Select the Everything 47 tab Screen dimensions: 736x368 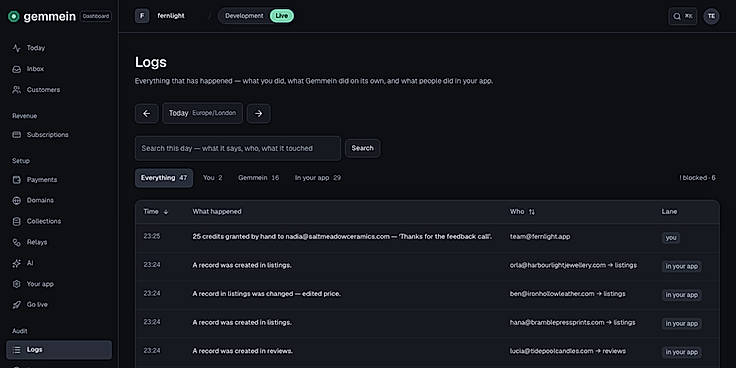pyautogui.click(x=164, y=178)
